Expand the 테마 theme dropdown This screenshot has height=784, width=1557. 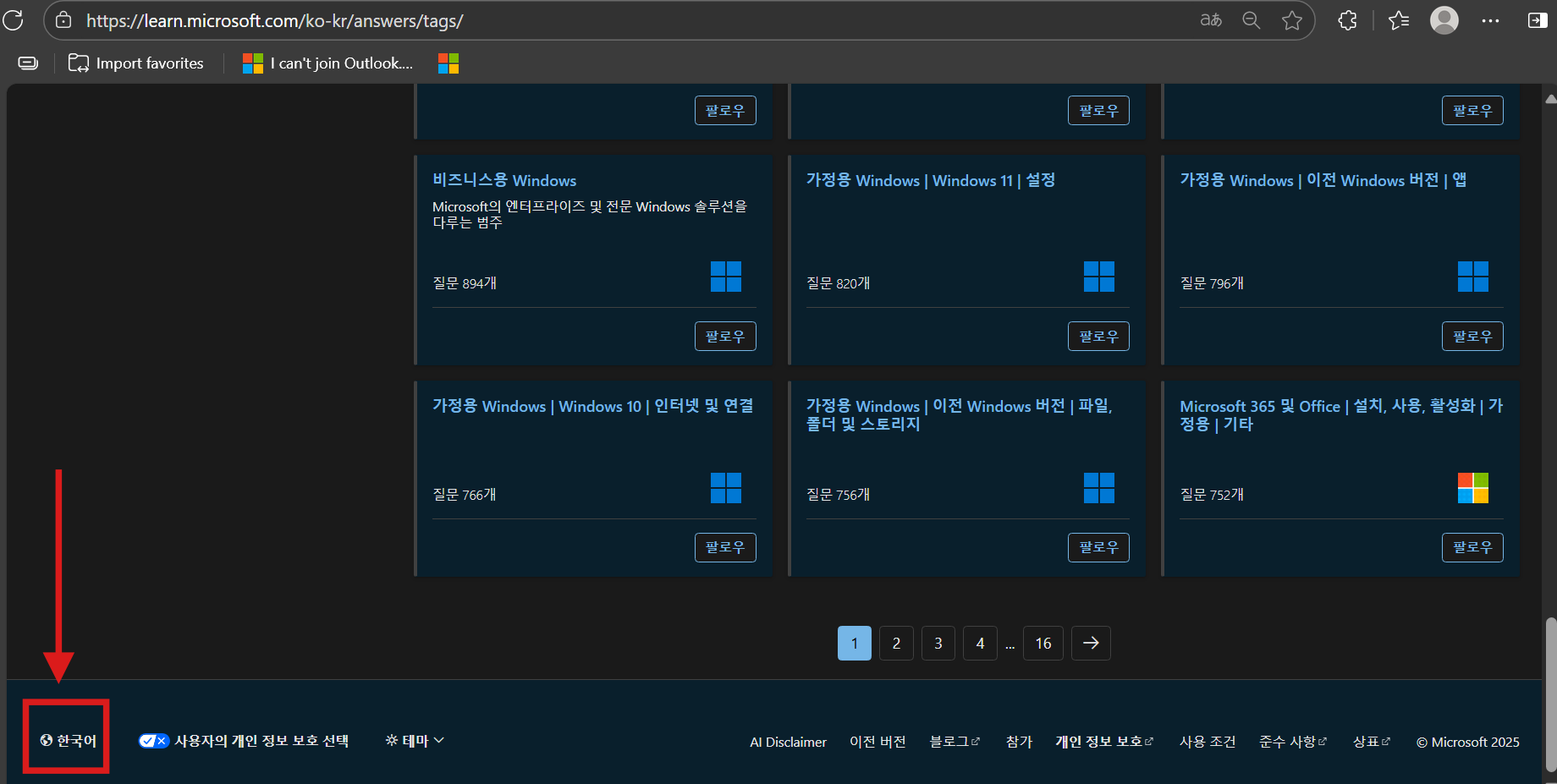point(415,741)
